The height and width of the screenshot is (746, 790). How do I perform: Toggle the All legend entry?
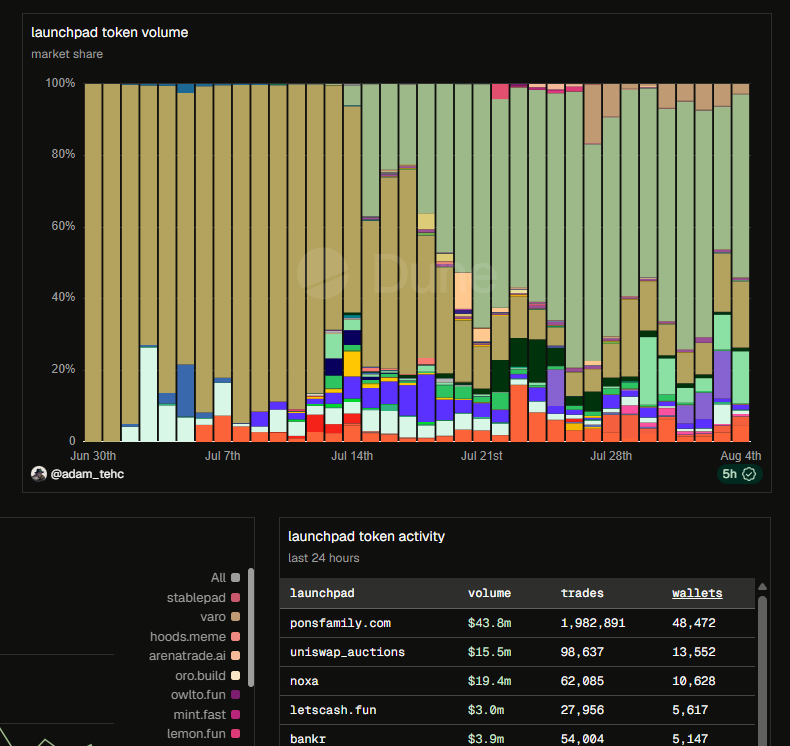(x=225, y=577)
